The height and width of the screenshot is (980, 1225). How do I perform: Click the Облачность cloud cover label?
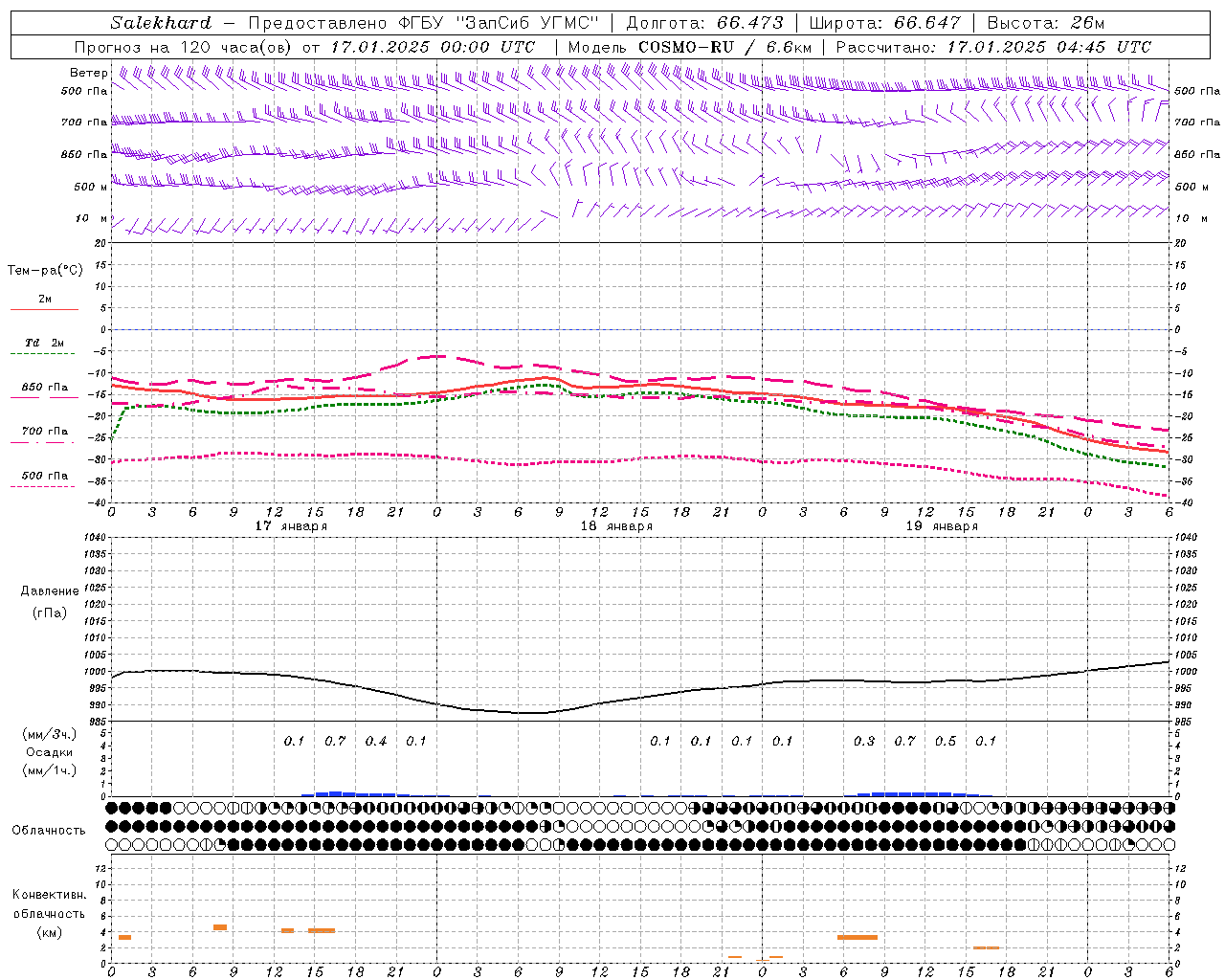pyautogui.click(x=49, y=831)
